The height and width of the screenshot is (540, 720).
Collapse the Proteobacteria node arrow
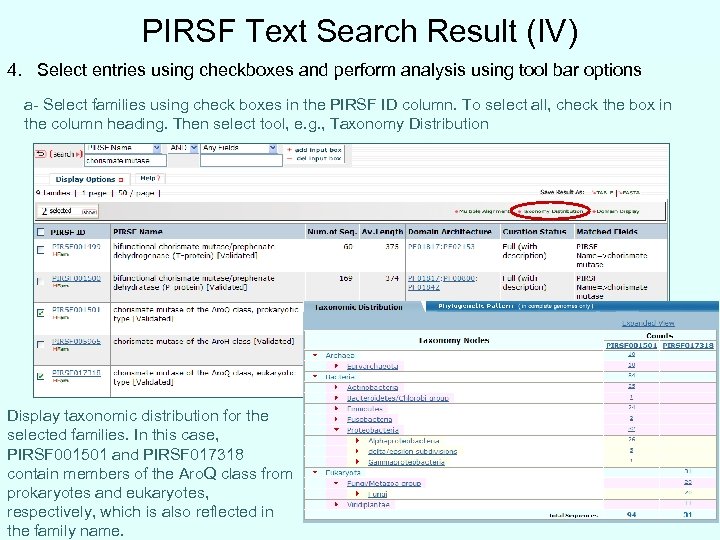[337, 430]
